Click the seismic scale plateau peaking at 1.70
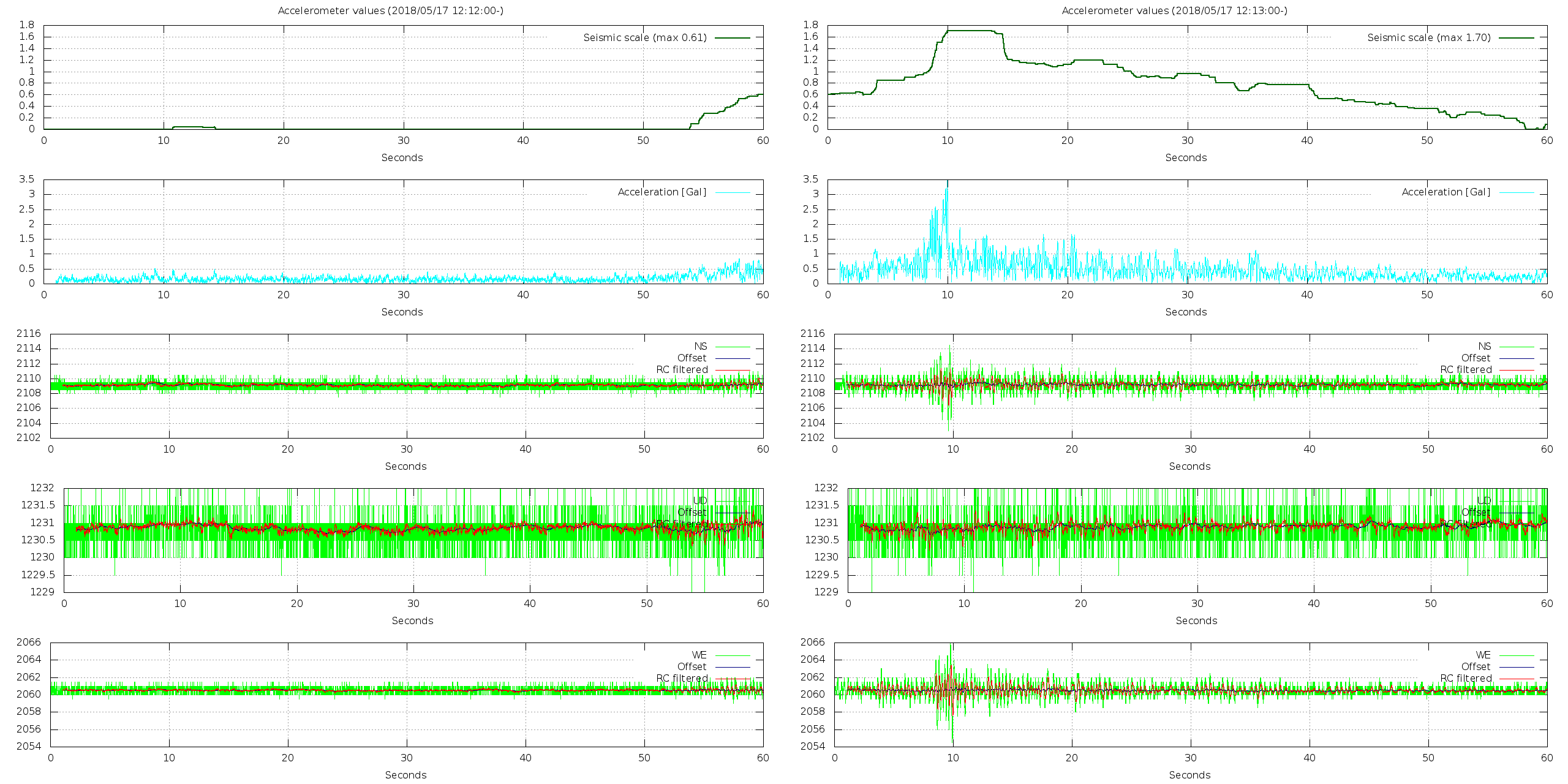The height and width of the screenshot is (784, 1568). coord(971,31)
